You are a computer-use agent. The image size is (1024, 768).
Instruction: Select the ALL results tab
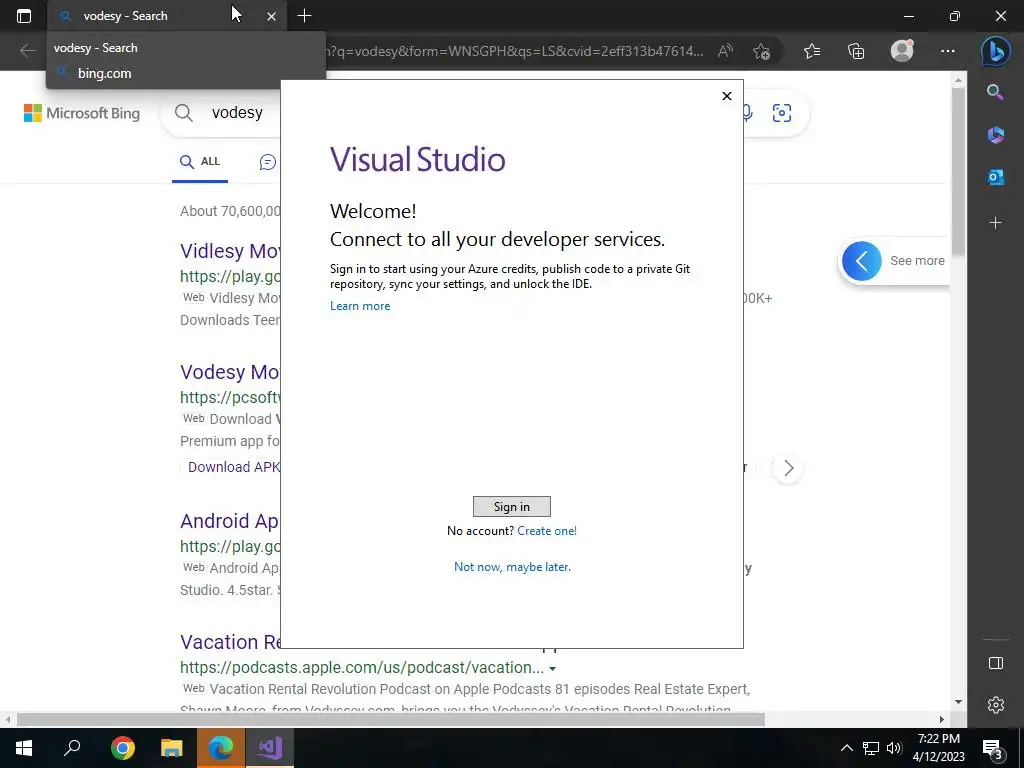coord(200,161)
